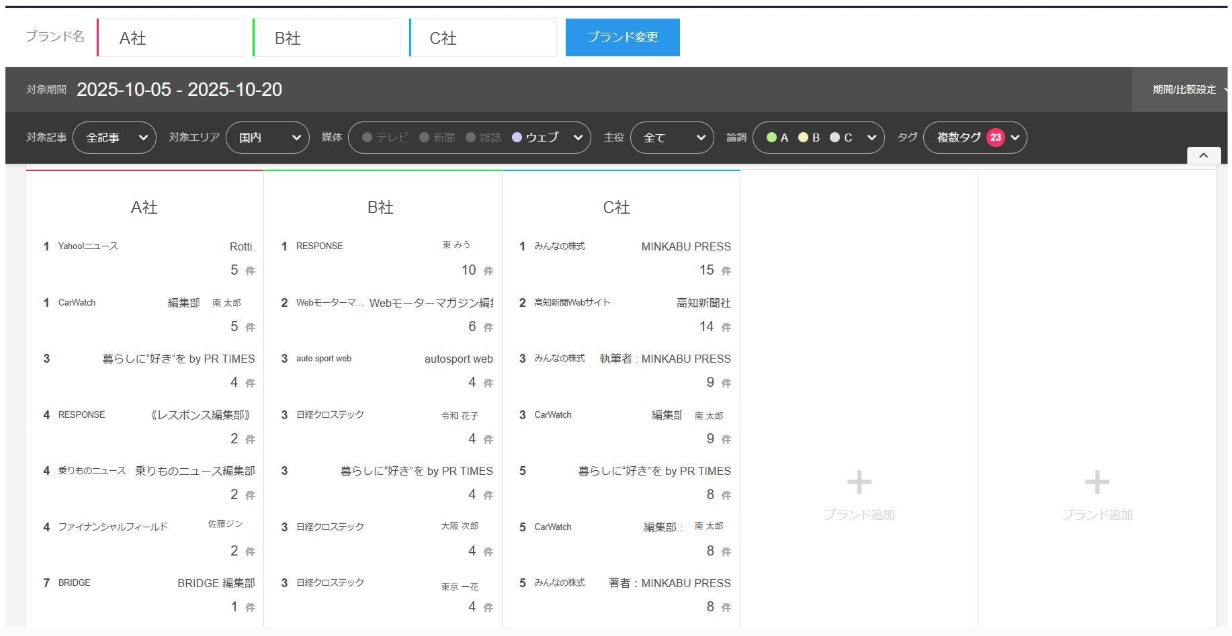
Task: Click the date range 2025-10-05 - 2025-10-20
Action: pos(179,90)
